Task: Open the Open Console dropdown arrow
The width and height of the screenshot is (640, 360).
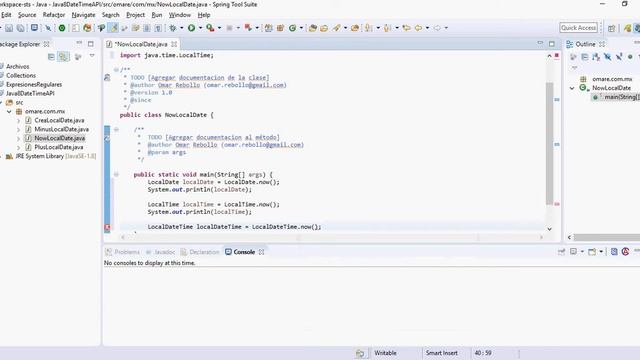Action: pyautogui.click(x=601, y=252)
